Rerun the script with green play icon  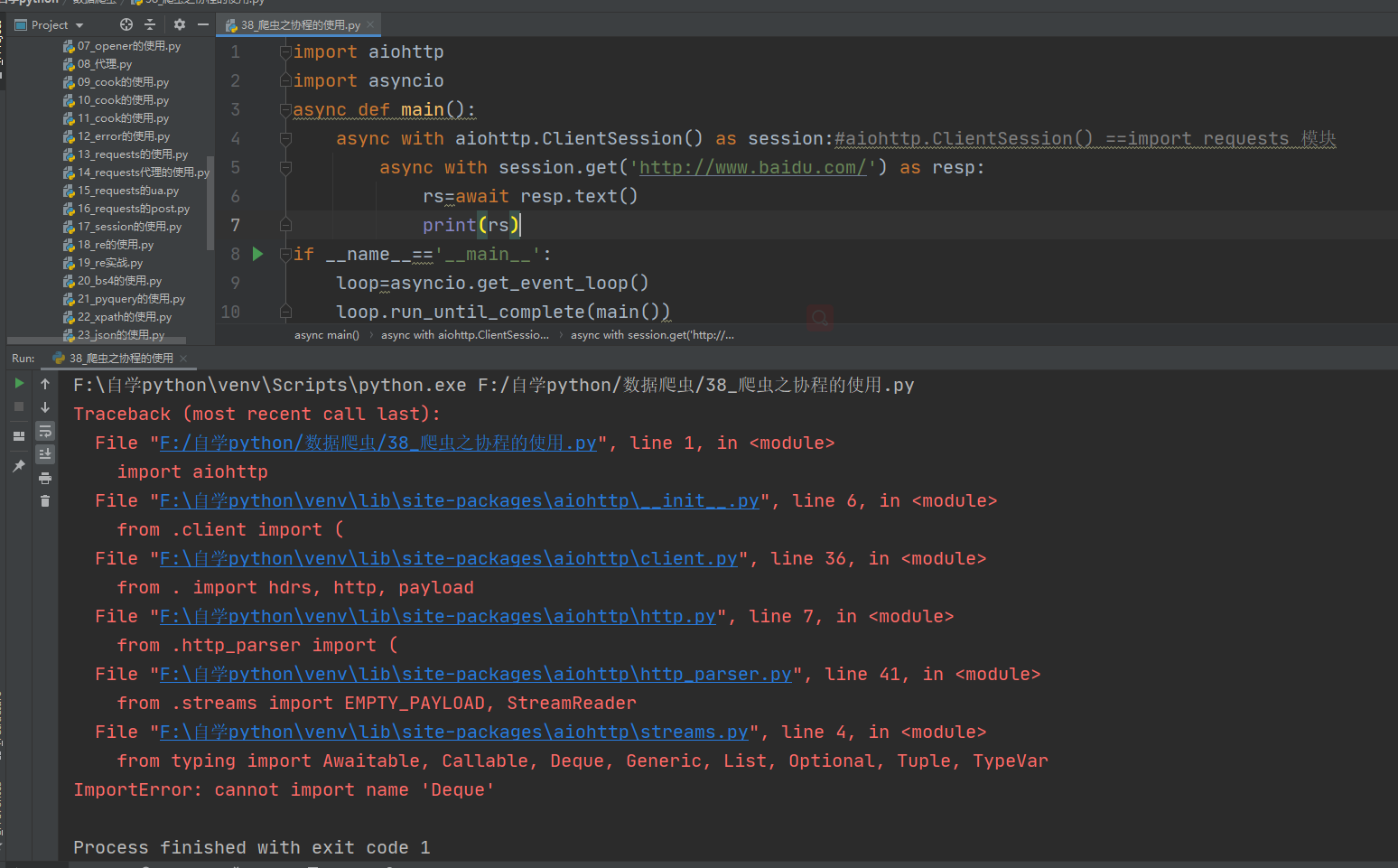[x=19, y=384]
